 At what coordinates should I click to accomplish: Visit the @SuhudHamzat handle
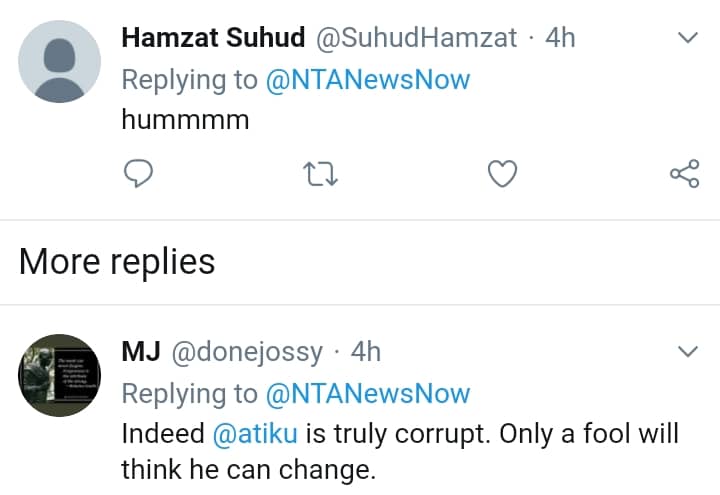(416, 39)
